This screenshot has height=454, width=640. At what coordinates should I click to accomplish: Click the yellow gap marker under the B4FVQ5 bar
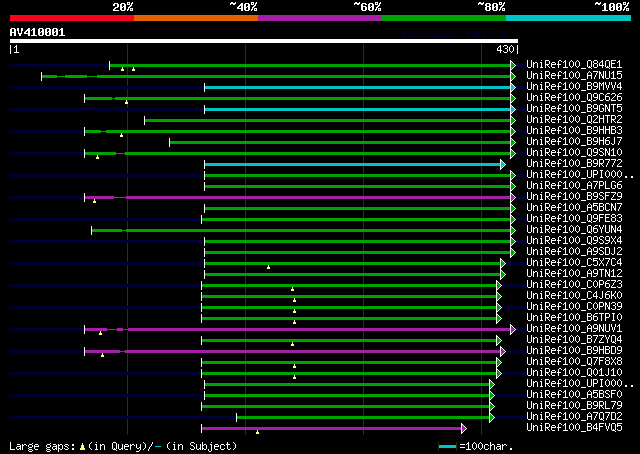(257, 432)
